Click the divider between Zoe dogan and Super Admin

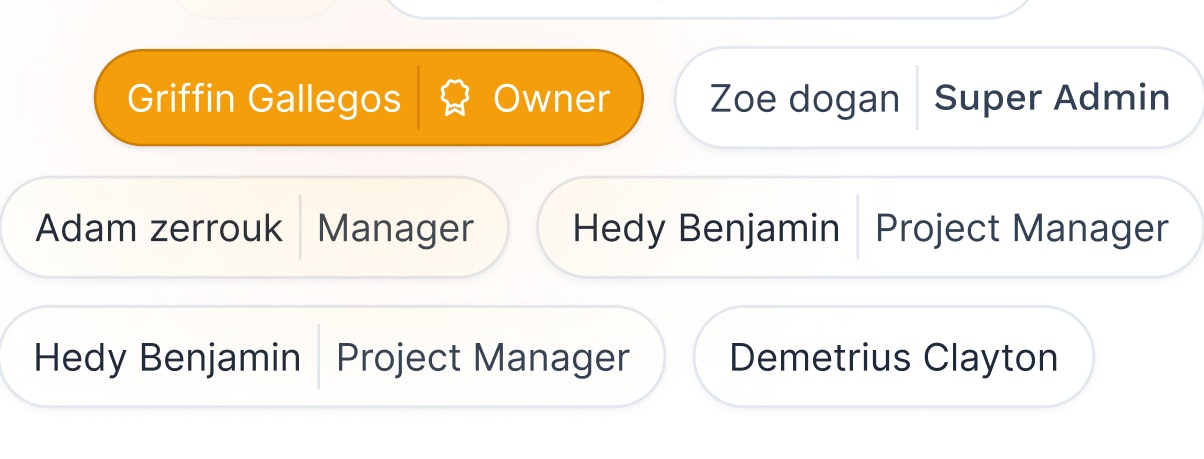[x=917, y=98]
